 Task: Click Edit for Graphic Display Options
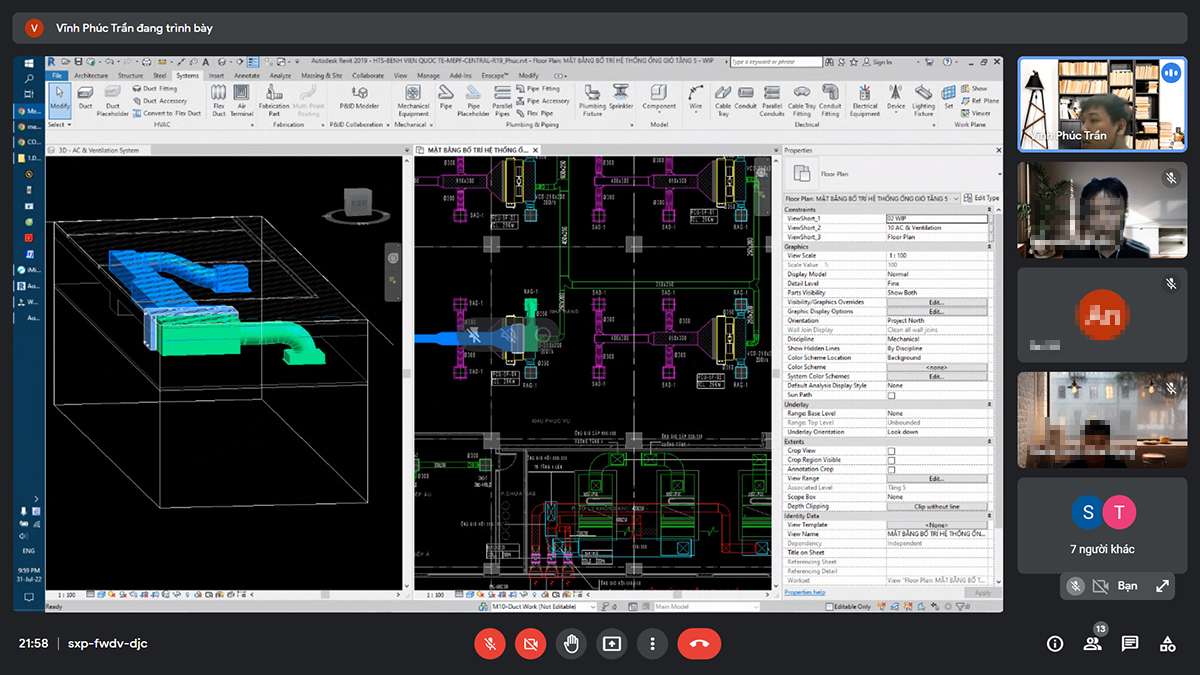pos(936,311)
